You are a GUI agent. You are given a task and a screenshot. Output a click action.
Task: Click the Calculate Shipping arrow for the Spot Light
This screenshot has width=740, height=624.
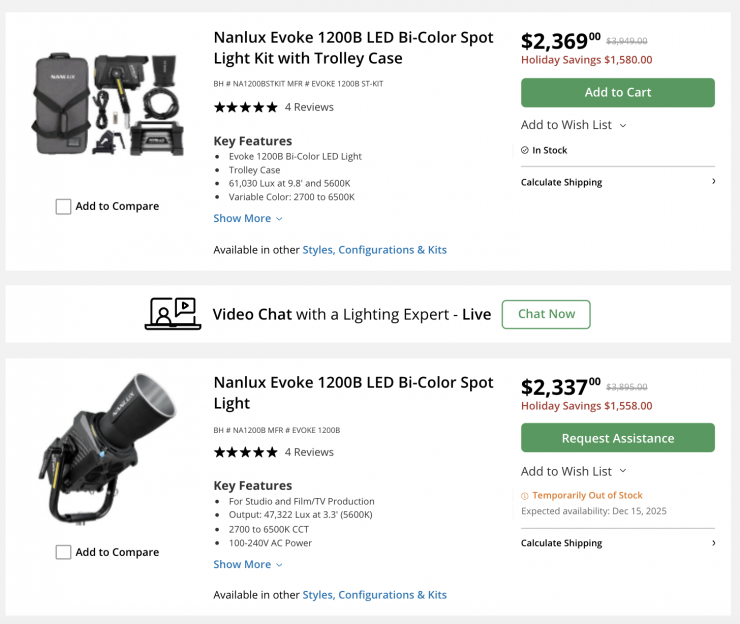[713, 543]
